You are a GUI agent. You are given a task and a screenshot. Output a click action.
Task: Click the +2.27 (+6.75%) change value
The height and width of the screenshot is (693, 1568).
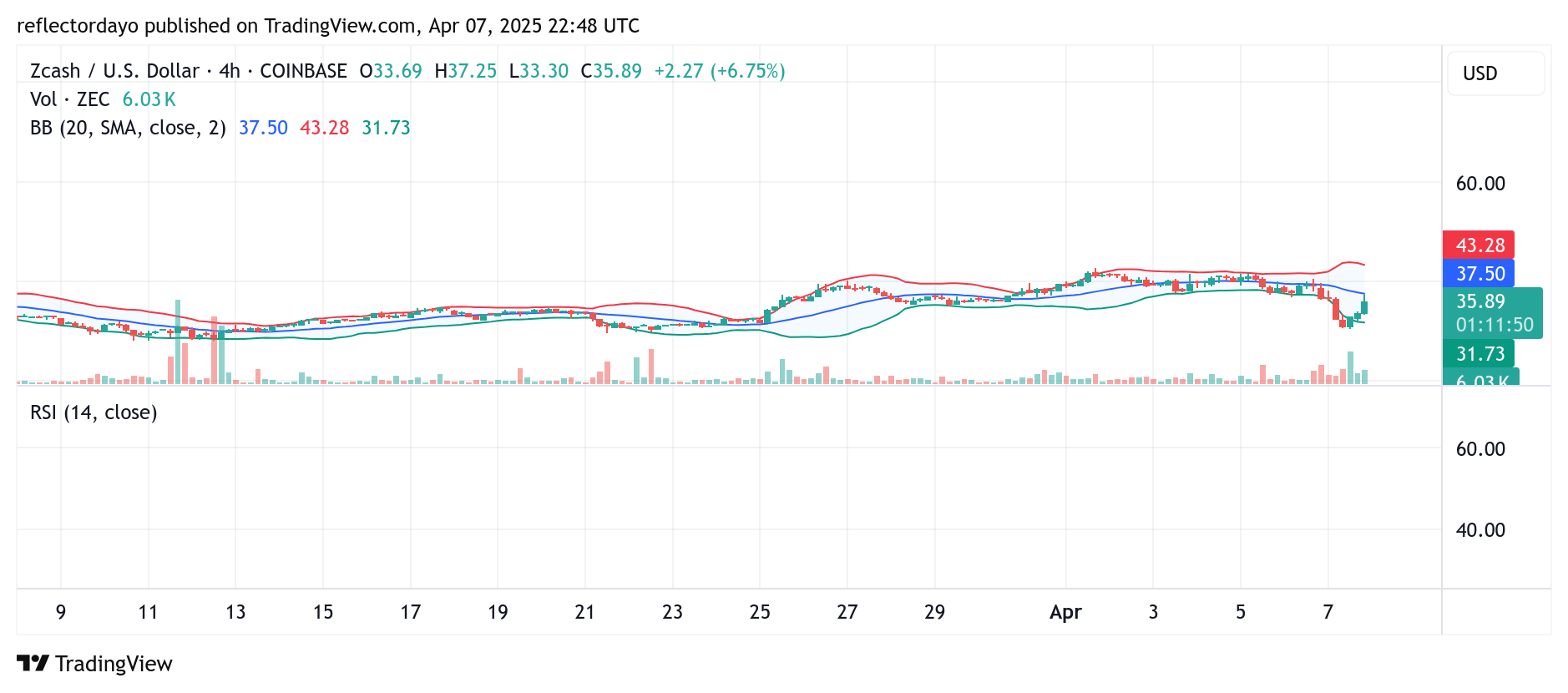[720, 71]
